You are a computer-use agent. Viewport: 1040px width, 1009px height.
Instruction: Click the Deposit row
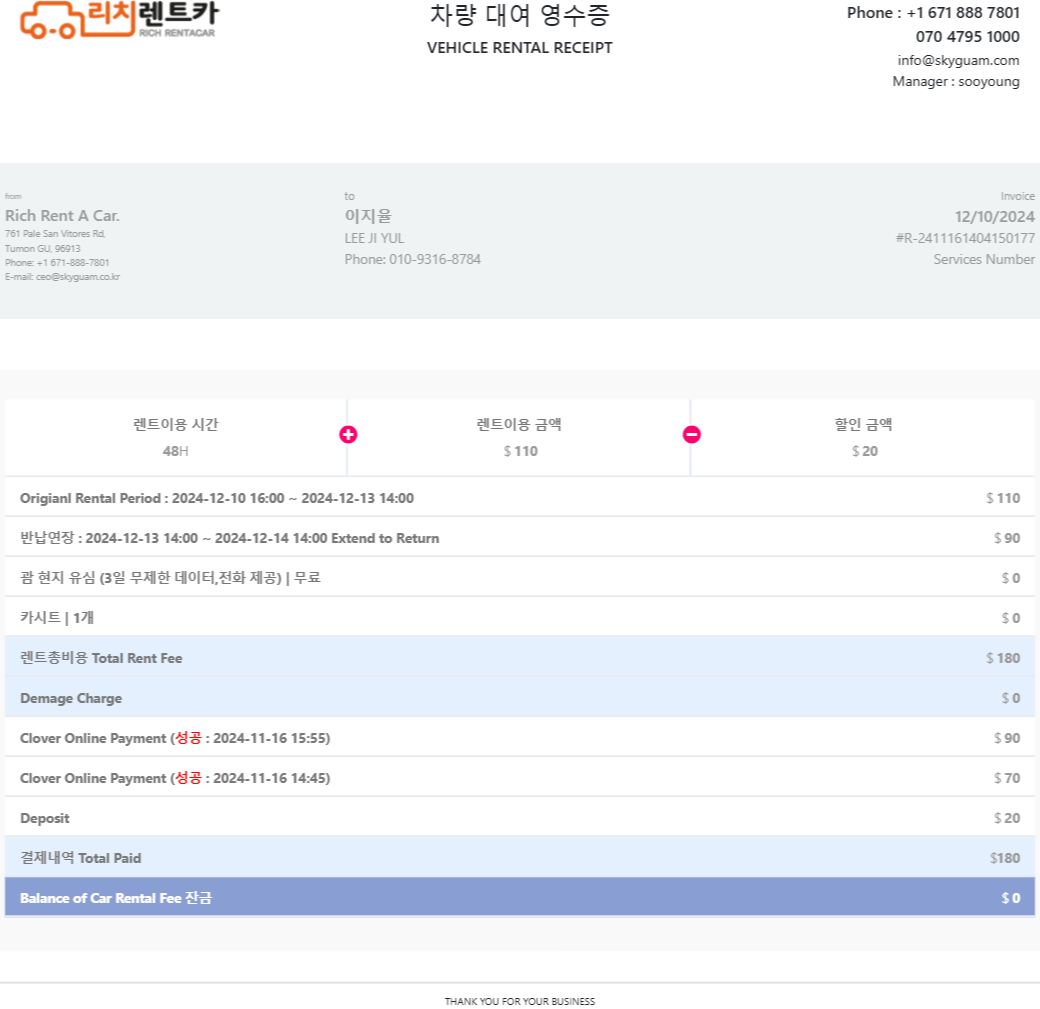click(520, 817)
